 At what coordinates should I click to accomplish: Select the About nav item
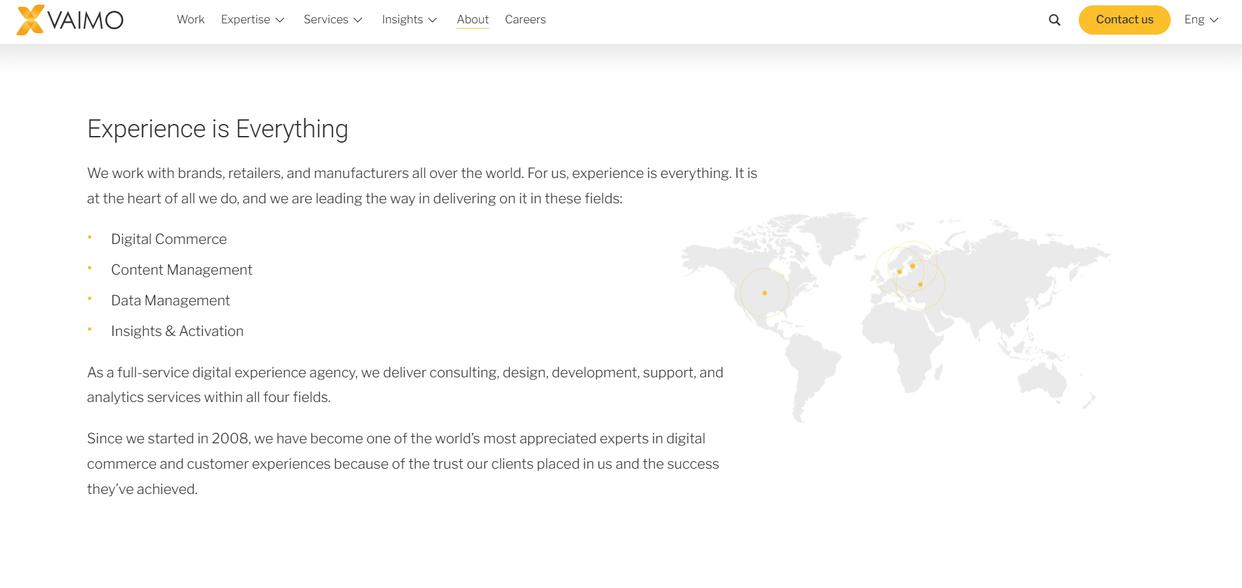pyautogui.click(x=472, y=20)
